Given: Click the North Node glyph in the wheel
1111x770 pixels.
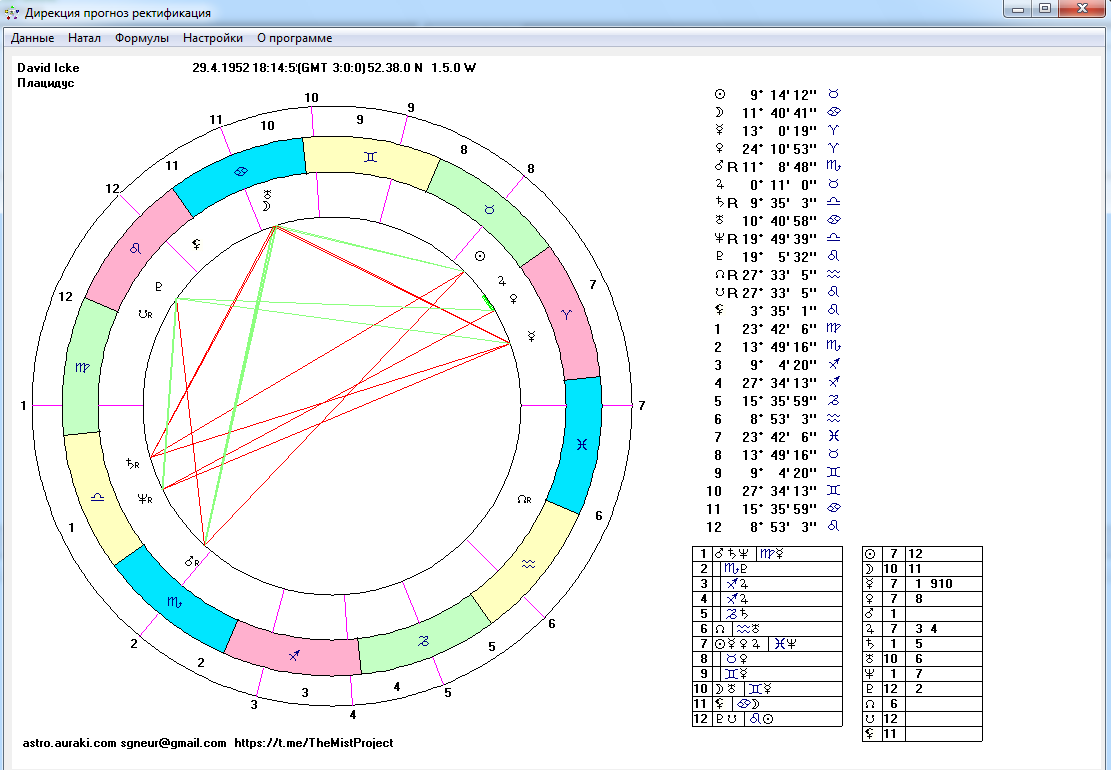Looking at the screenshot, I should tap(525, 499).
